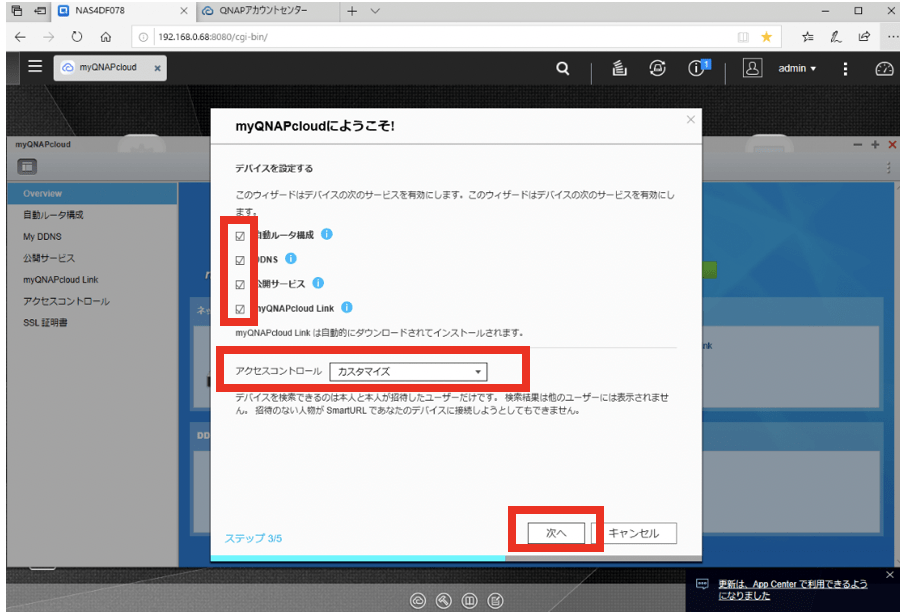Show info for DDNS option
This screenshot has width=900, height=612.
[x=291, y=258]
